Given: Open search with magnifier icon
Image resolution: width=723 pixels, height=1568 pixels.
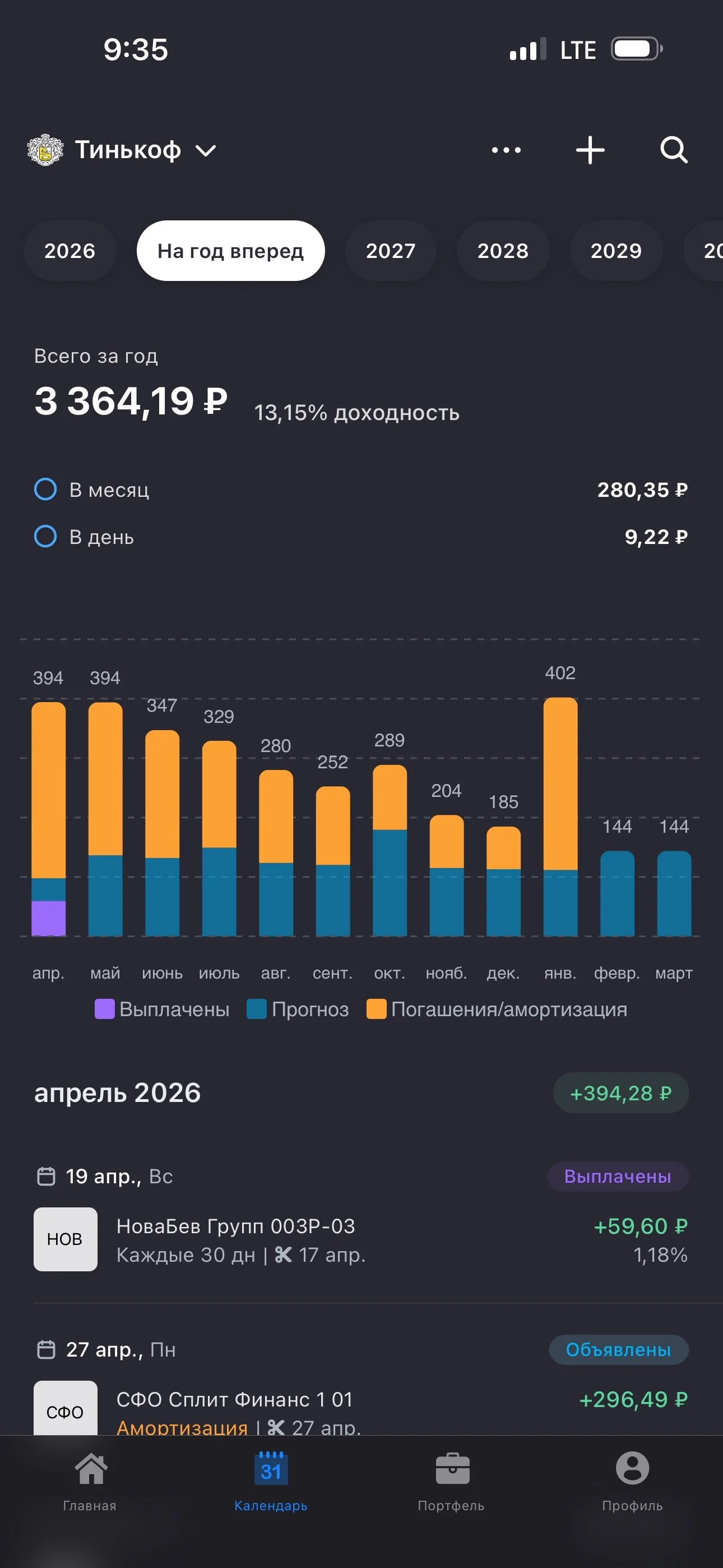Looking at the screenshot, I should tap(674, 150).
